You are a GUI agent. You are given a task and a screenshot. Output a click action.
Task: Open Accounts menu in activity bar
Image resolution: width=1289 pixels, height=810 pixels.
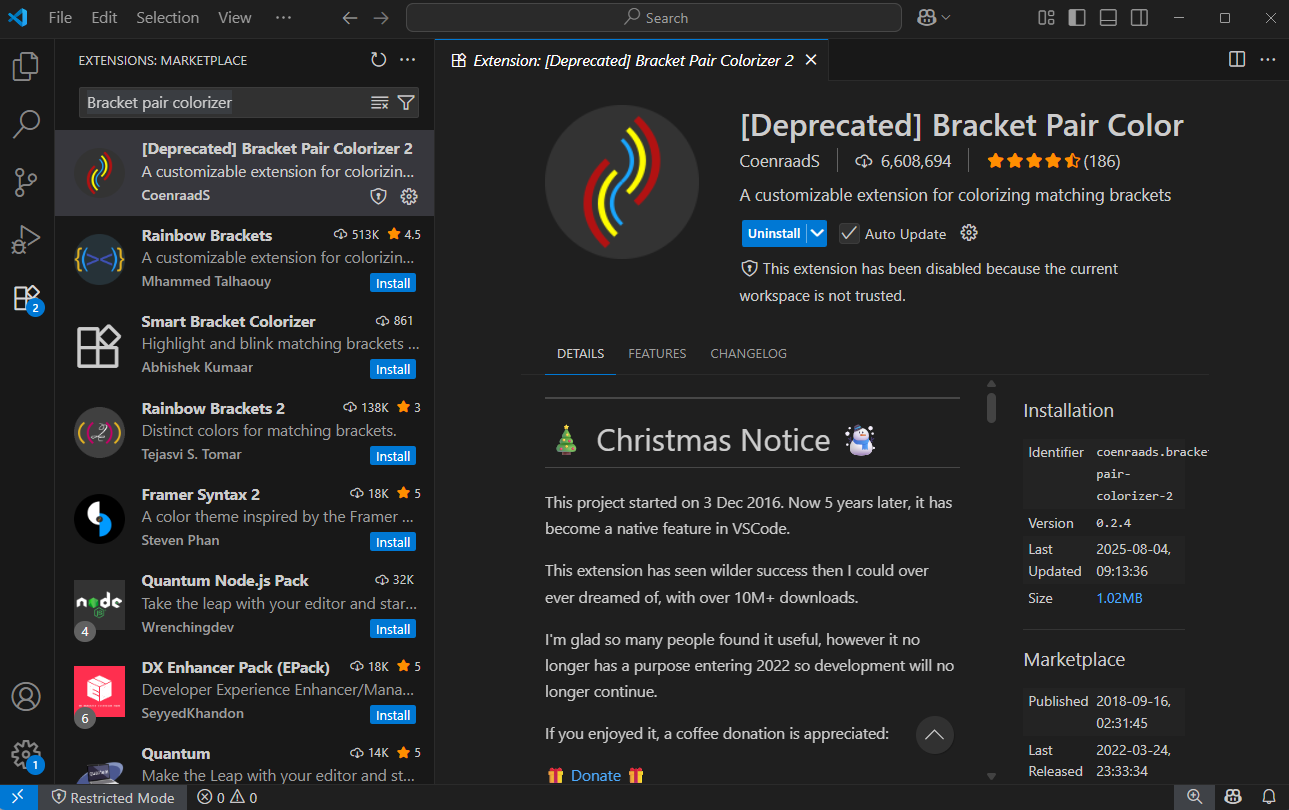[x=26, y=696]
